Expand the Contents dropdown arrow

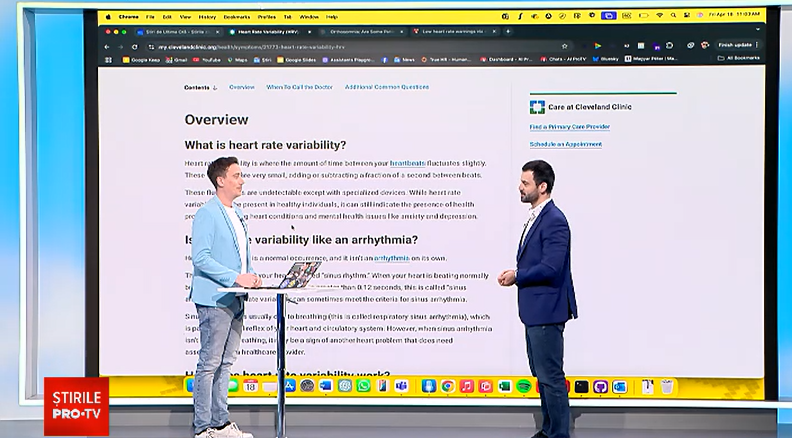coord(215,88)
